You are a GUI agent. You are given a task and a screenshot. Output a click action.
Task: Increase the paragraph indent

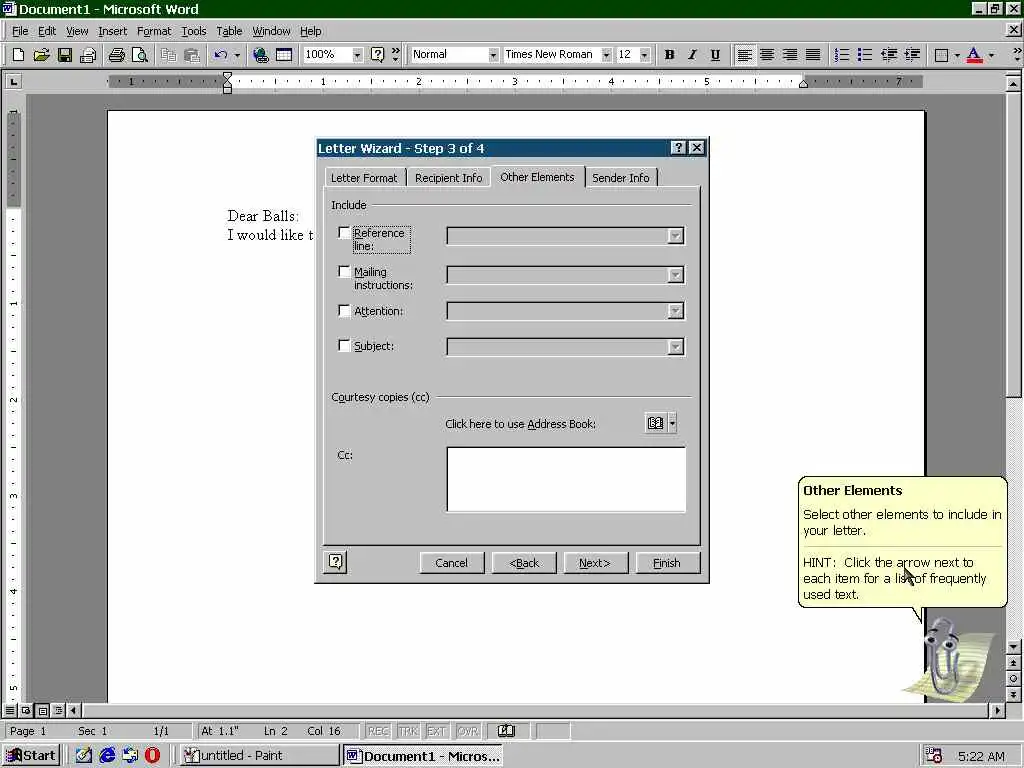coord(912,55)
